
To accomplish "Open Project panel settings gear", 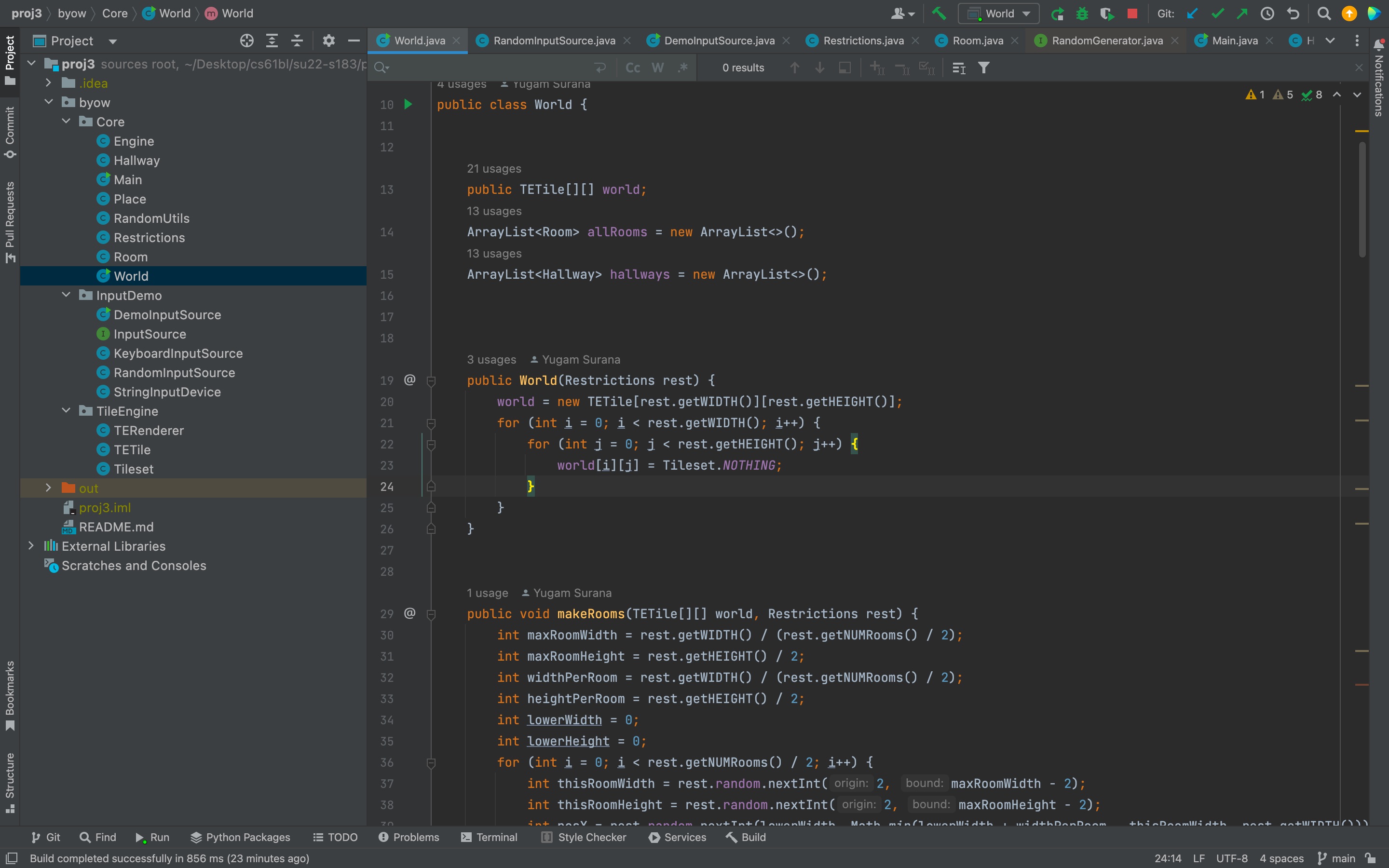I will [x=328, y=41].
